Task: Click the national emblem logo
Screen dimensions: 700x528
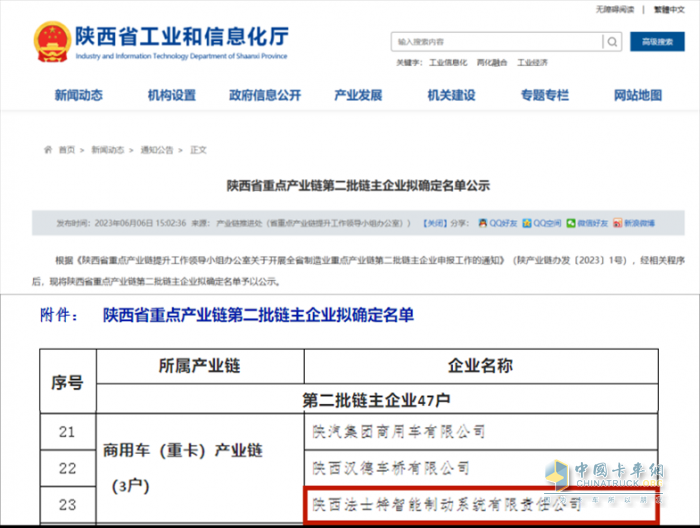Action: tap(52, 42)
